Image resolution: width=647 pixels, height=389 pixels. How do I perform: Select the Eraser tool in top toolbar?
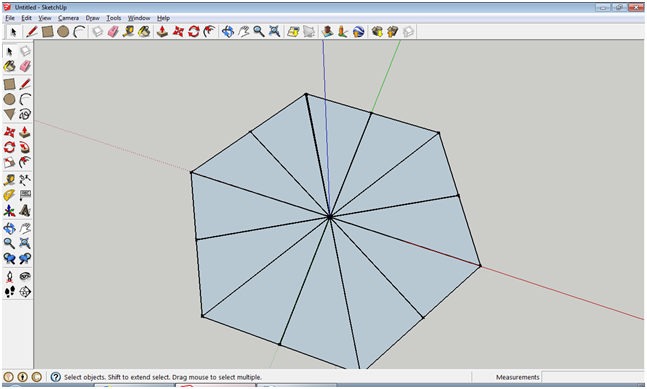point(113,31)
